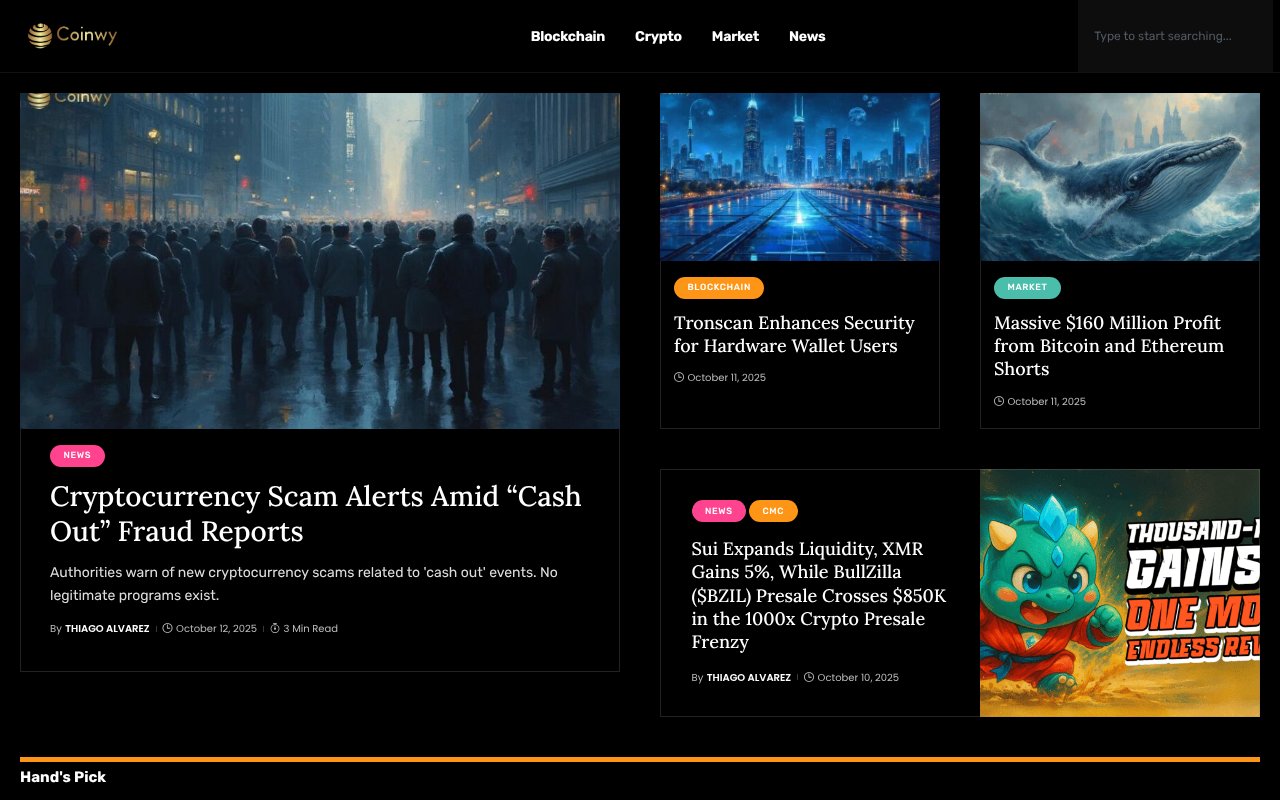Image resolution: width=1280 pixels, height=800 pixels.
Task: Switch to the Crypto section
Action: coord(658,36)
